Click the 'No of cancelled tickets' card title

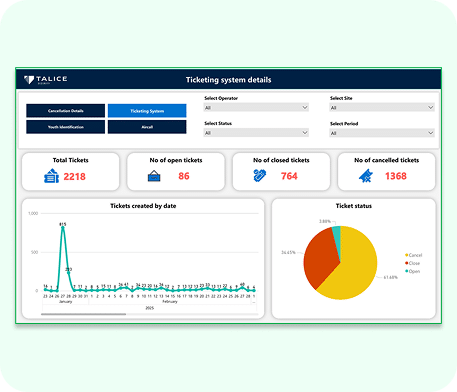386,160
